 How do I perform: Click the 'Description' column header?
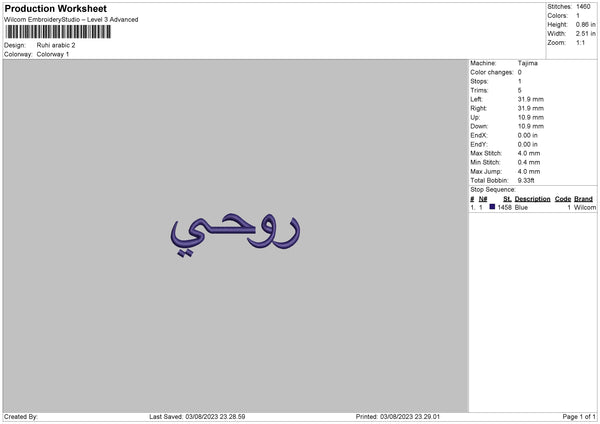point(532,199)
